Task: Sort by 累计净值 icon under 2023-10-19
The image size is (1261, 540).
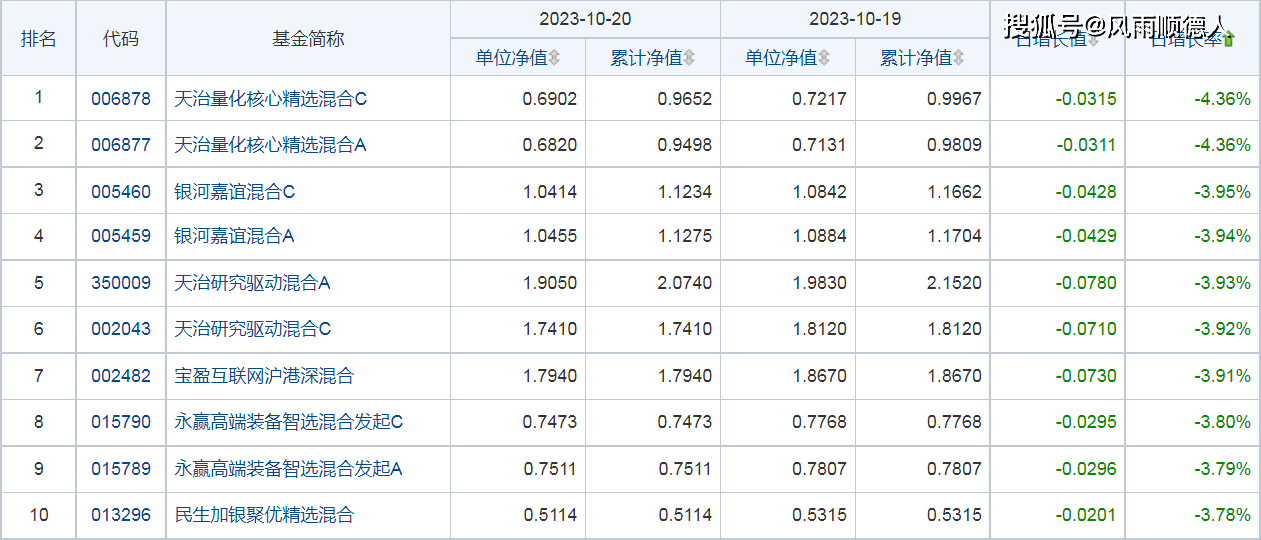Action: 959,58
